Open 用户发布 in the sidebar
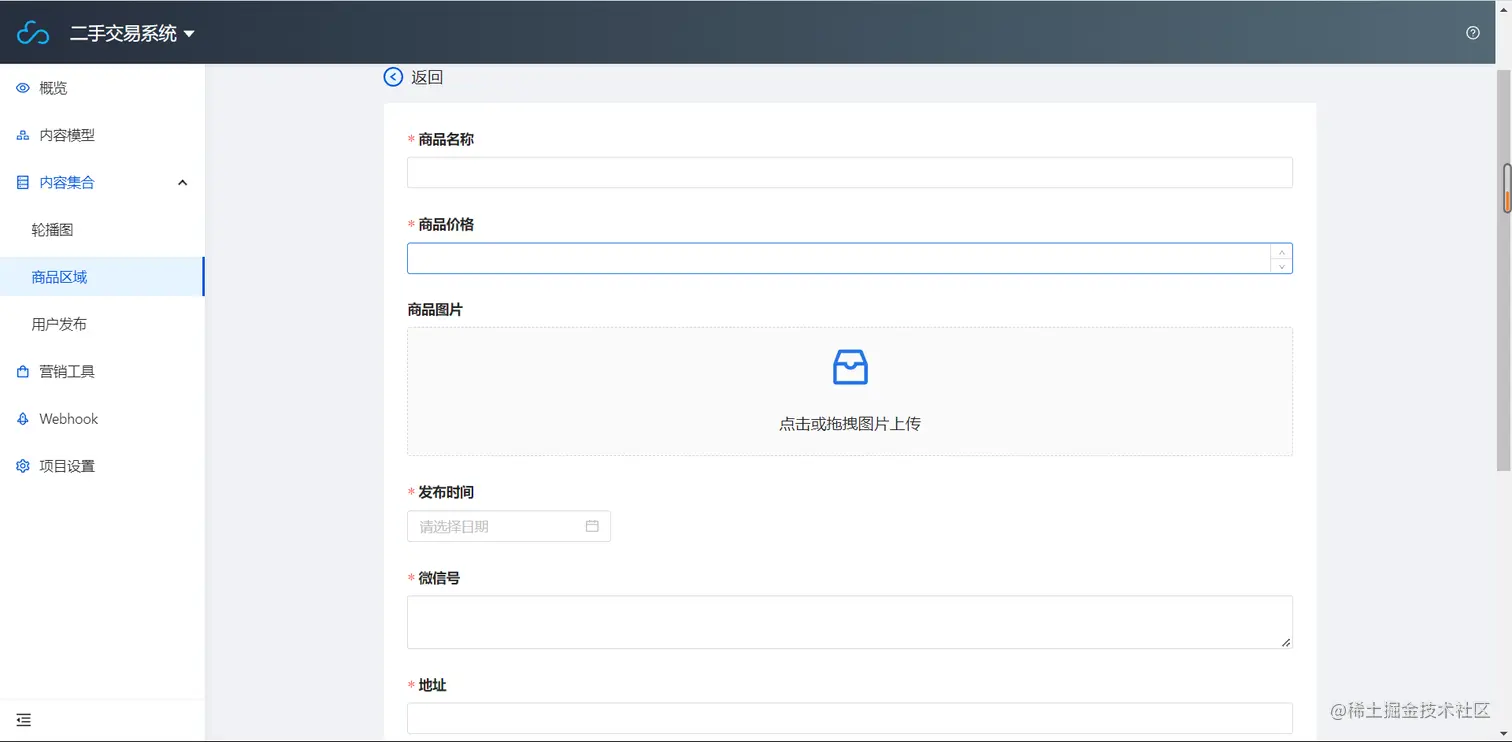 tap(102, 324)
